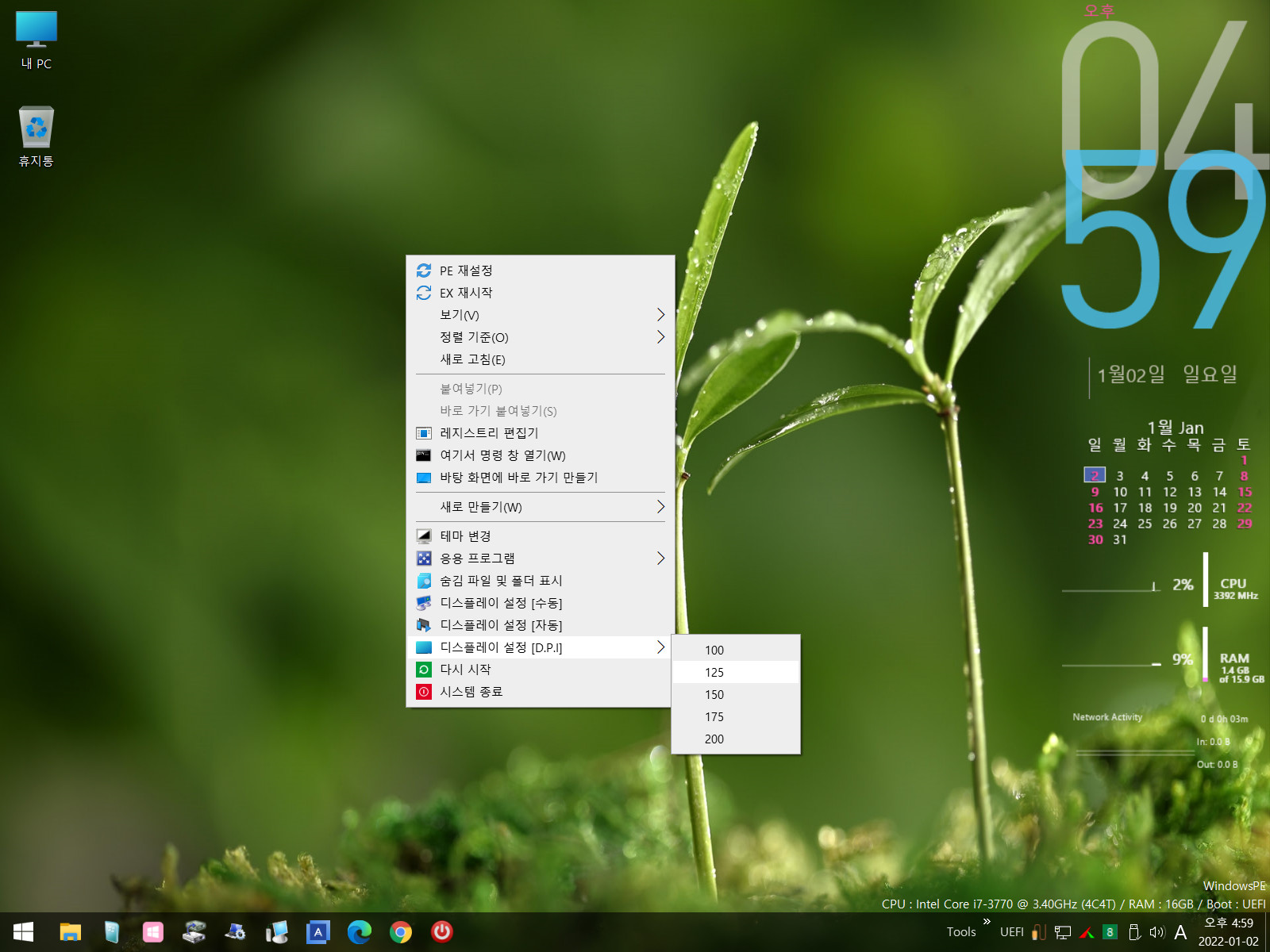This screenshot has height=952, width=1270.
Task: Expand the 정렬 기준(O) submenu
Action: pos(540,337)
